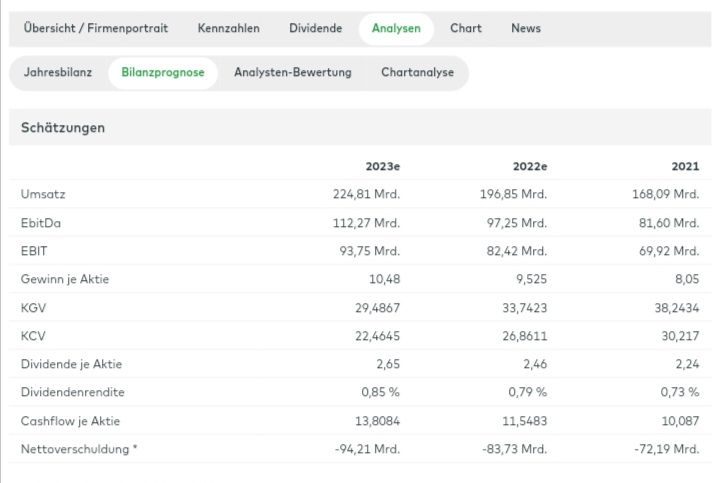The width and height of the screenshot is (720, 483).
Task: Click the 2022e column header
Action: [x=529, y=166]
